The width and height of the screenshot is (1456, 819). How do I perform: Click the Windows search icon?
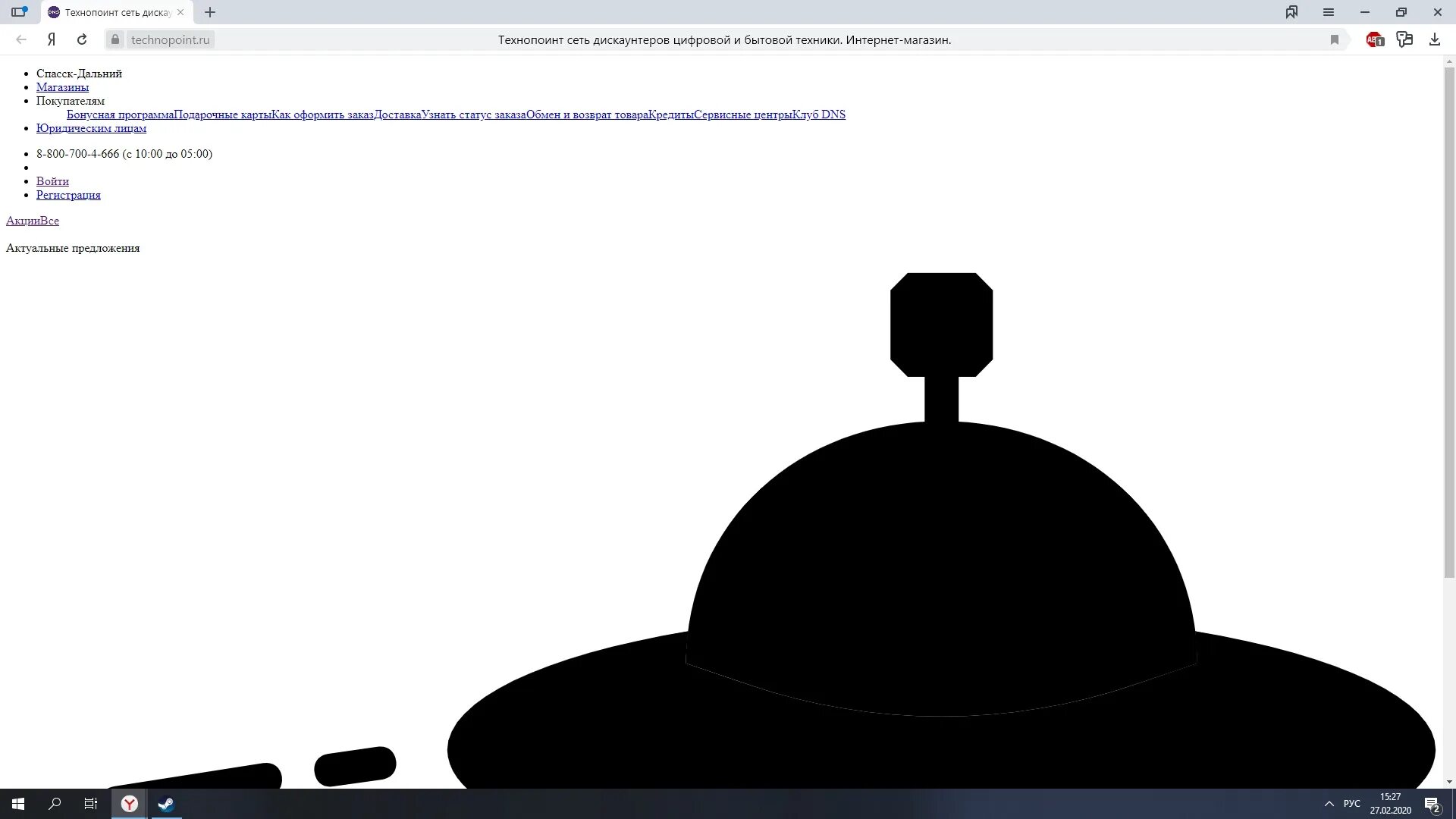pyautogui.click(x=53, y=805)
